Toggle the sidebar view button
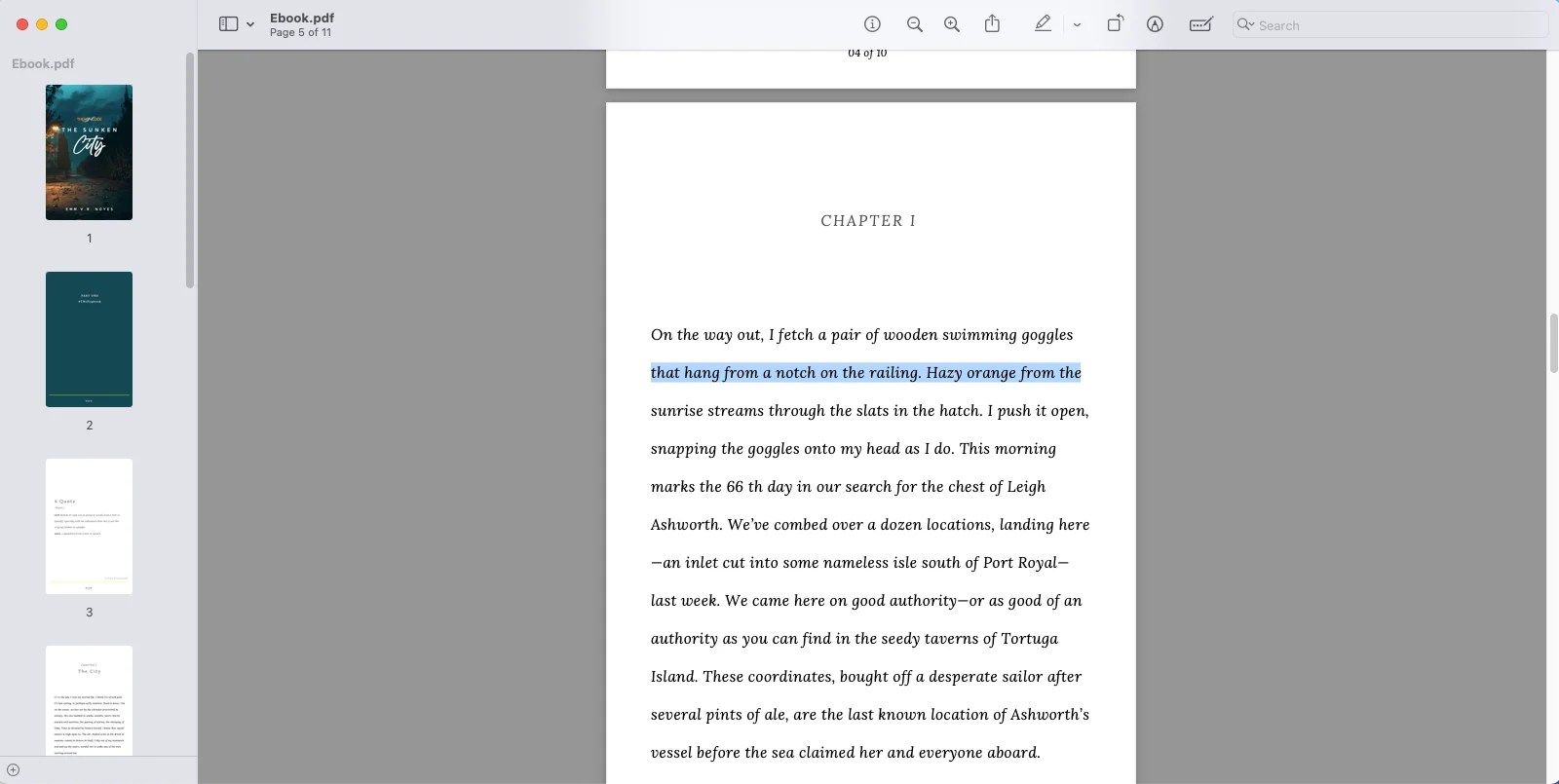Viewport: 1559px width, 784px height. click(229, 24)
